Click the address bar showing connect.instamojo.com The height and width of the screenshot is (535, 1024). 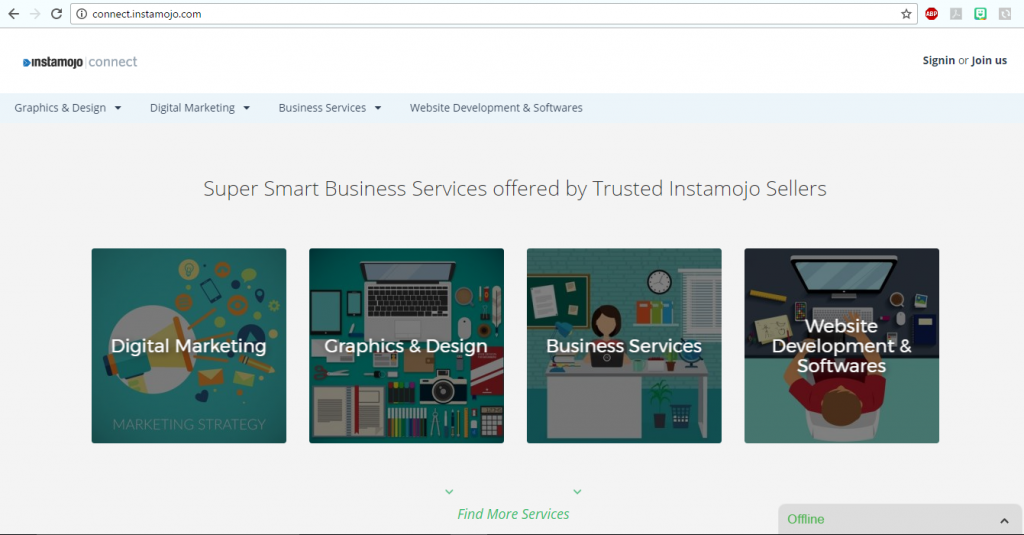coord(480,14)
